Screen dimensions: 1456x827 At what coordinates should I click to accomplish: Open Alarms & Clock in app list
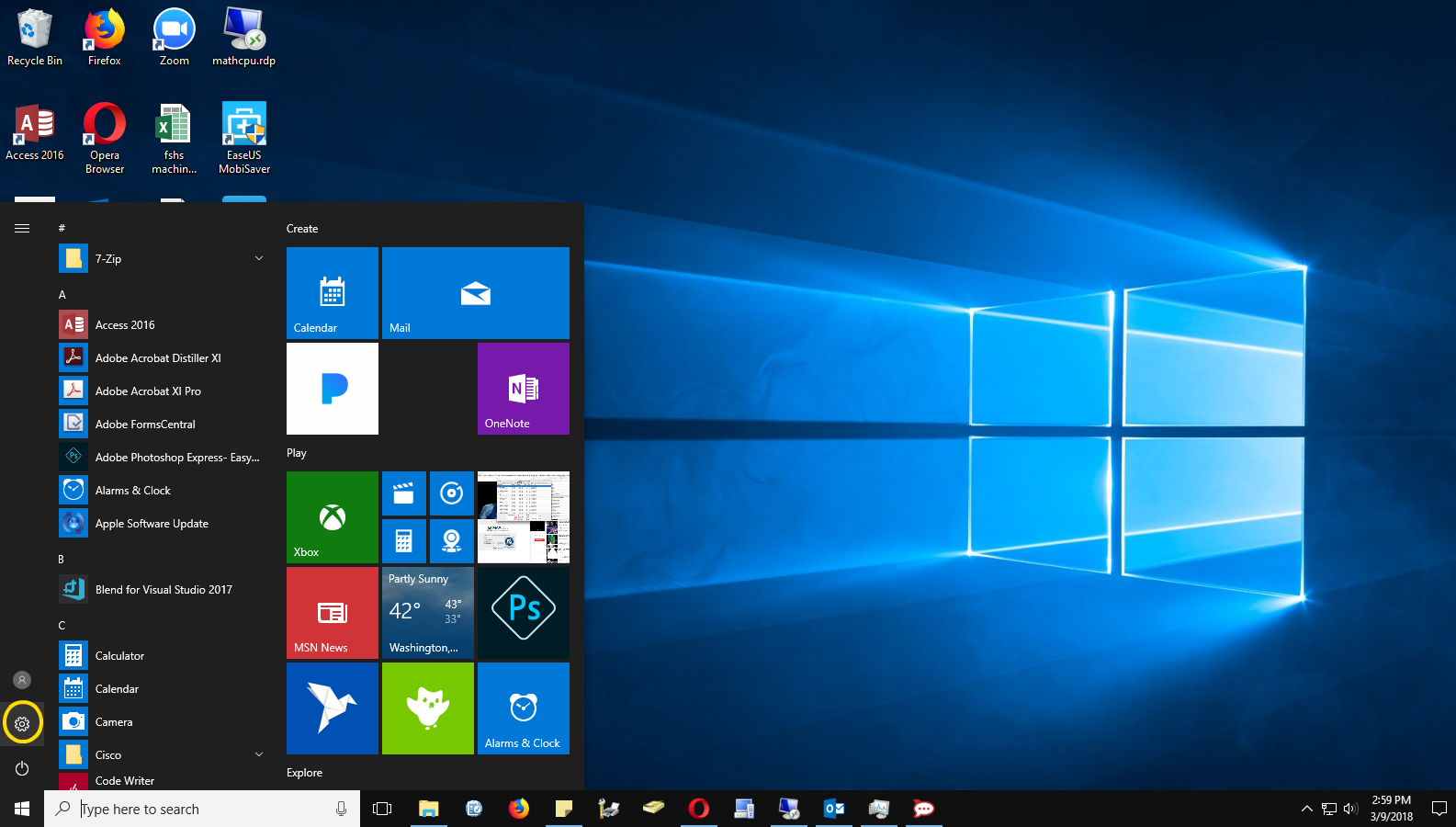(164, 491)
